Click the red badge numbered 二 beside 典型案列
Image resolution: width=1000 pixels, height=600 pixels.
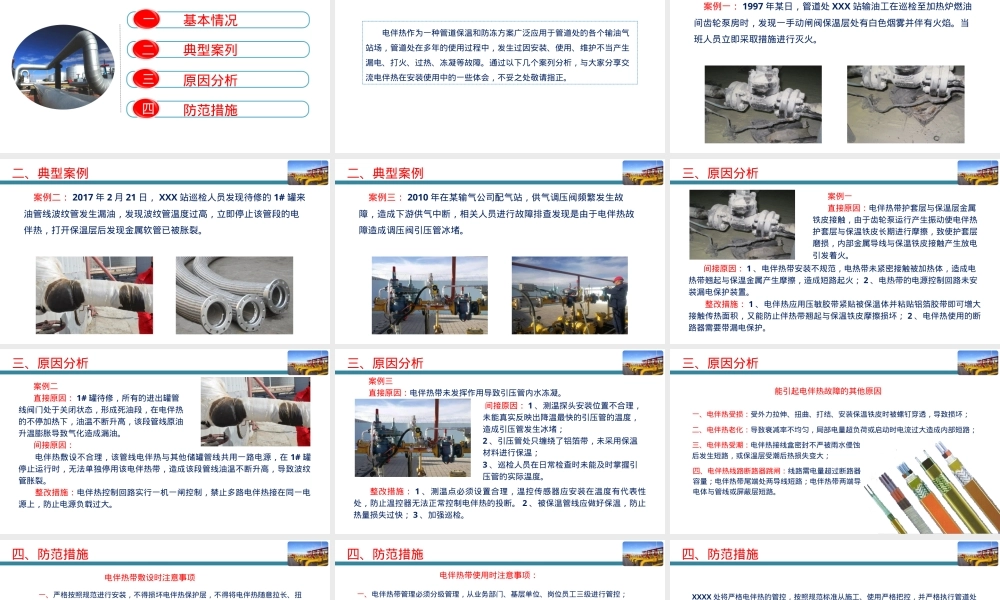(x=147, y=49)
